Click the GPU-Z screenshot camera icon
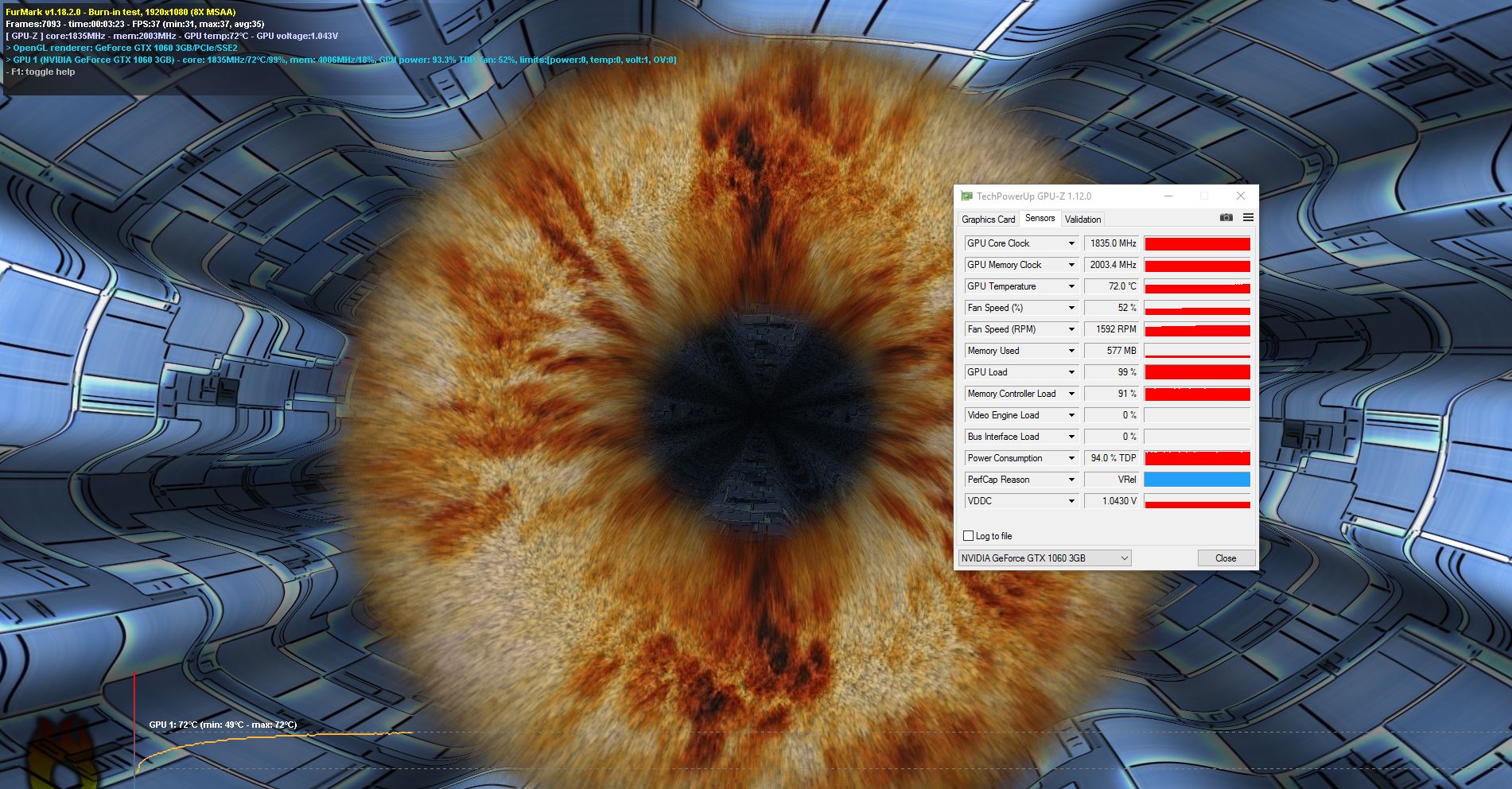The height and width of the screenshot is (789, 1512). 1226,218
